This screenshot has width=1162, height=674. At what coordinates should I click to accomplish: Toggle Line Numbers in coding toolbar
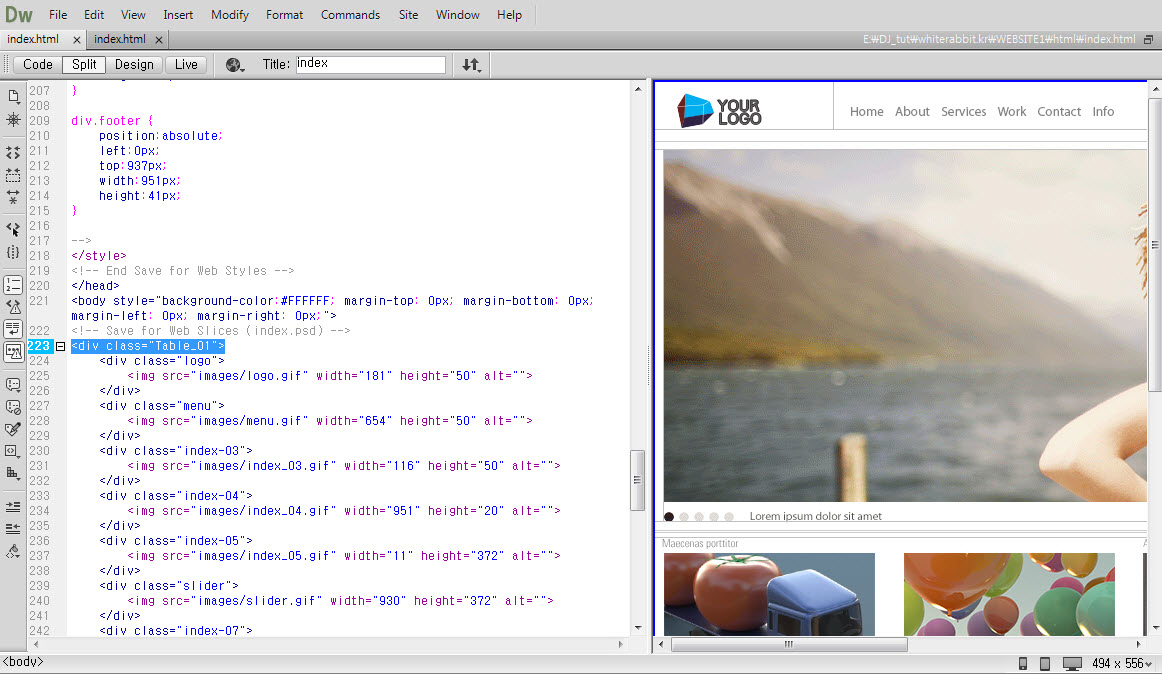[13, 285]
